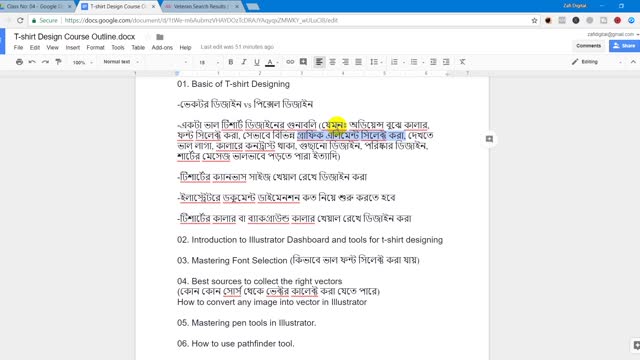This screenshot has height=360, width=640.
Task: Click the Undo arrow icon
Action: pos(32,62)
